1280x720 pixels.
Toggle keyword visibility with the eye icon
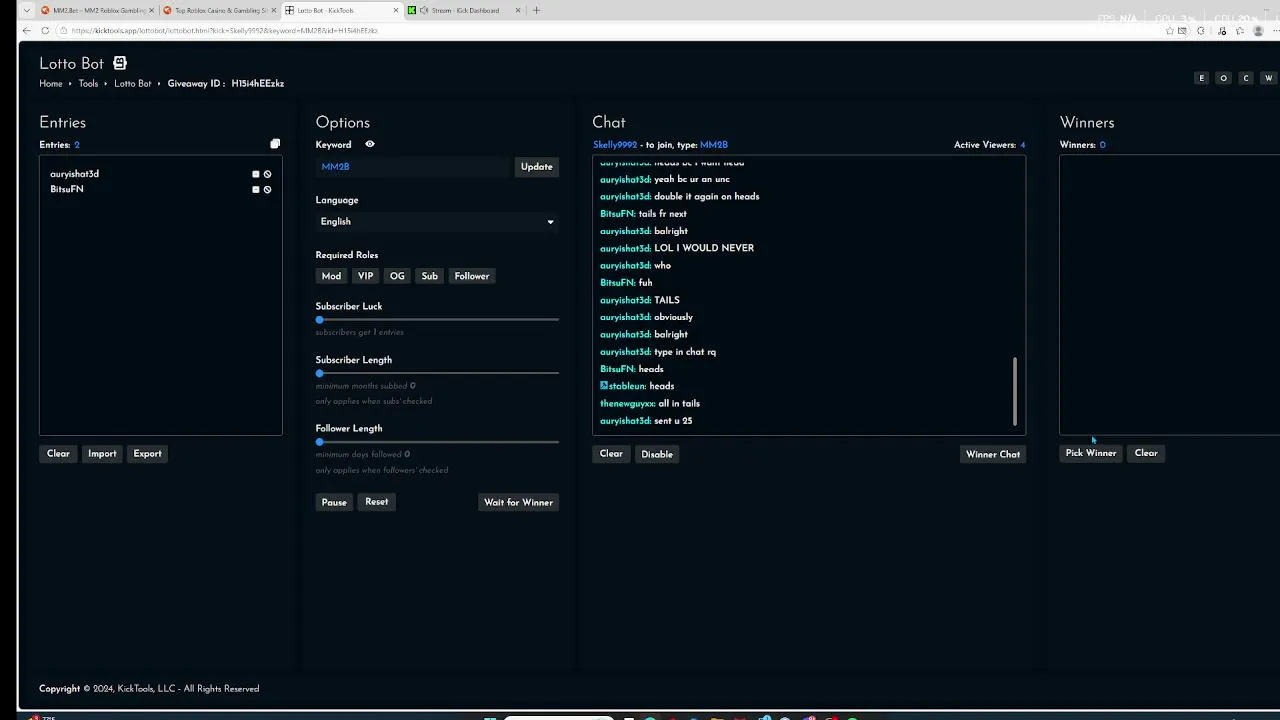point(370,144)
